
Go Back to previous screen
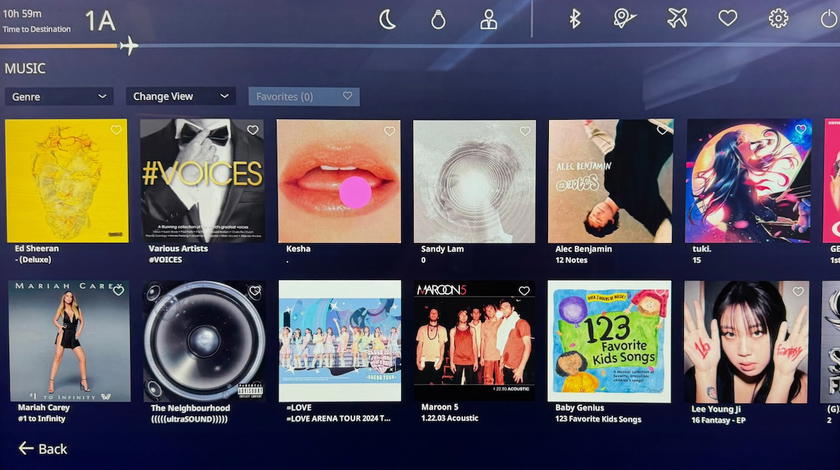(x=43, y=449)
